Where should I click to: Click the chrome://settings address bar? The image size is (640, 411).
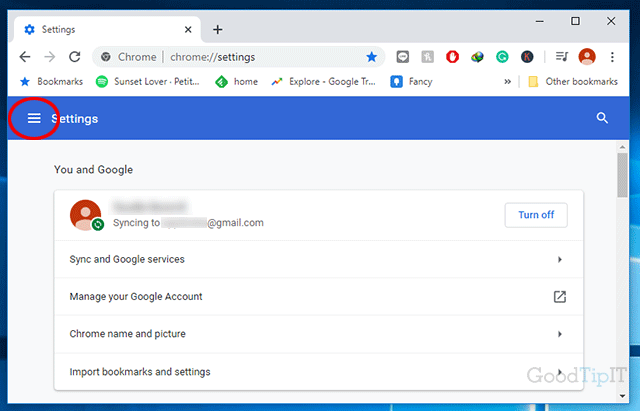tap(239, 57)
